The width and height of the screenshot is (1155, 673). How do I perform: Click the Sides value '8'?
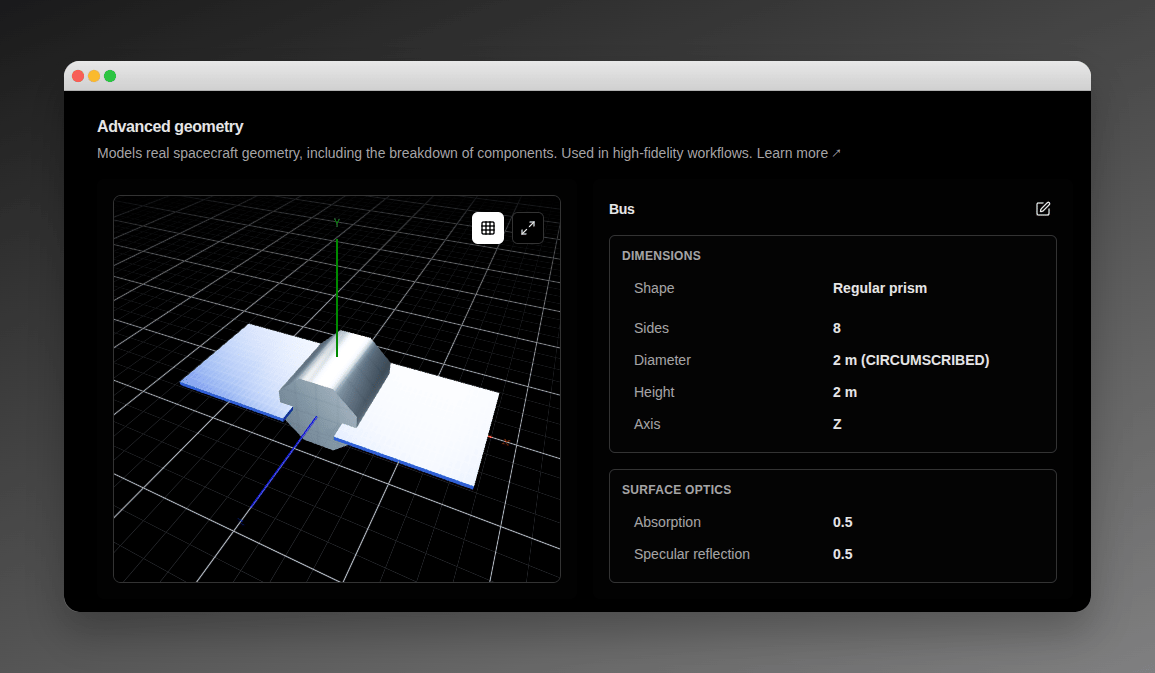(x=837, y=328)
